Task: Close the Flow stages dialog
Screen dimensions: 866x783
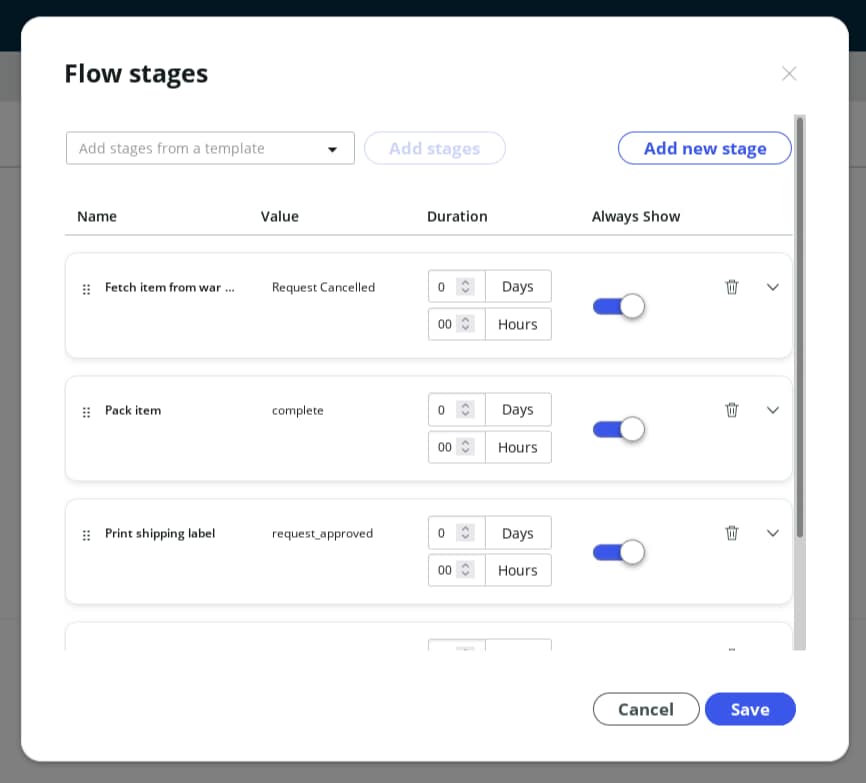Action: [789, 73]
